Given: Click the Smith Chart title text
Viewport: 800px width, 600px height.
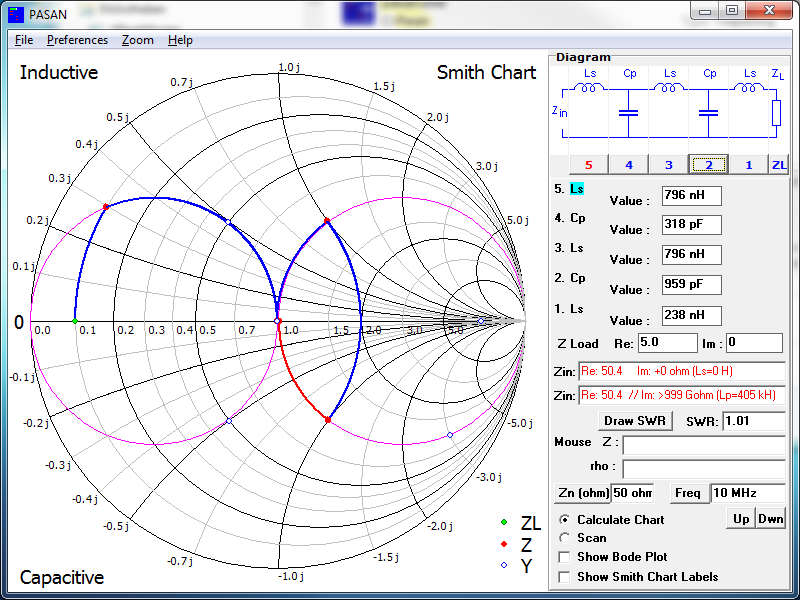Looking at the screenshot, I should coord(486,72).
